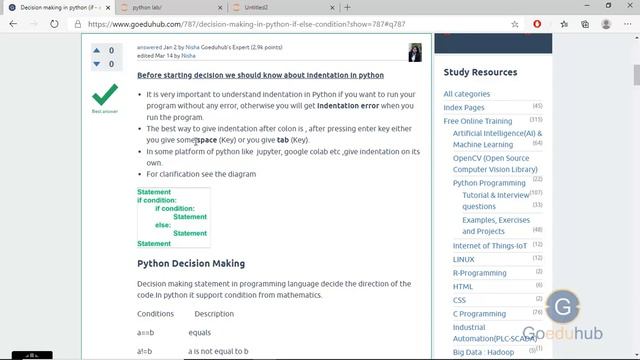Viewport: 640px width, 360px height.
Task: Click the vertical page scrollbar thumb
Action: 636,75
